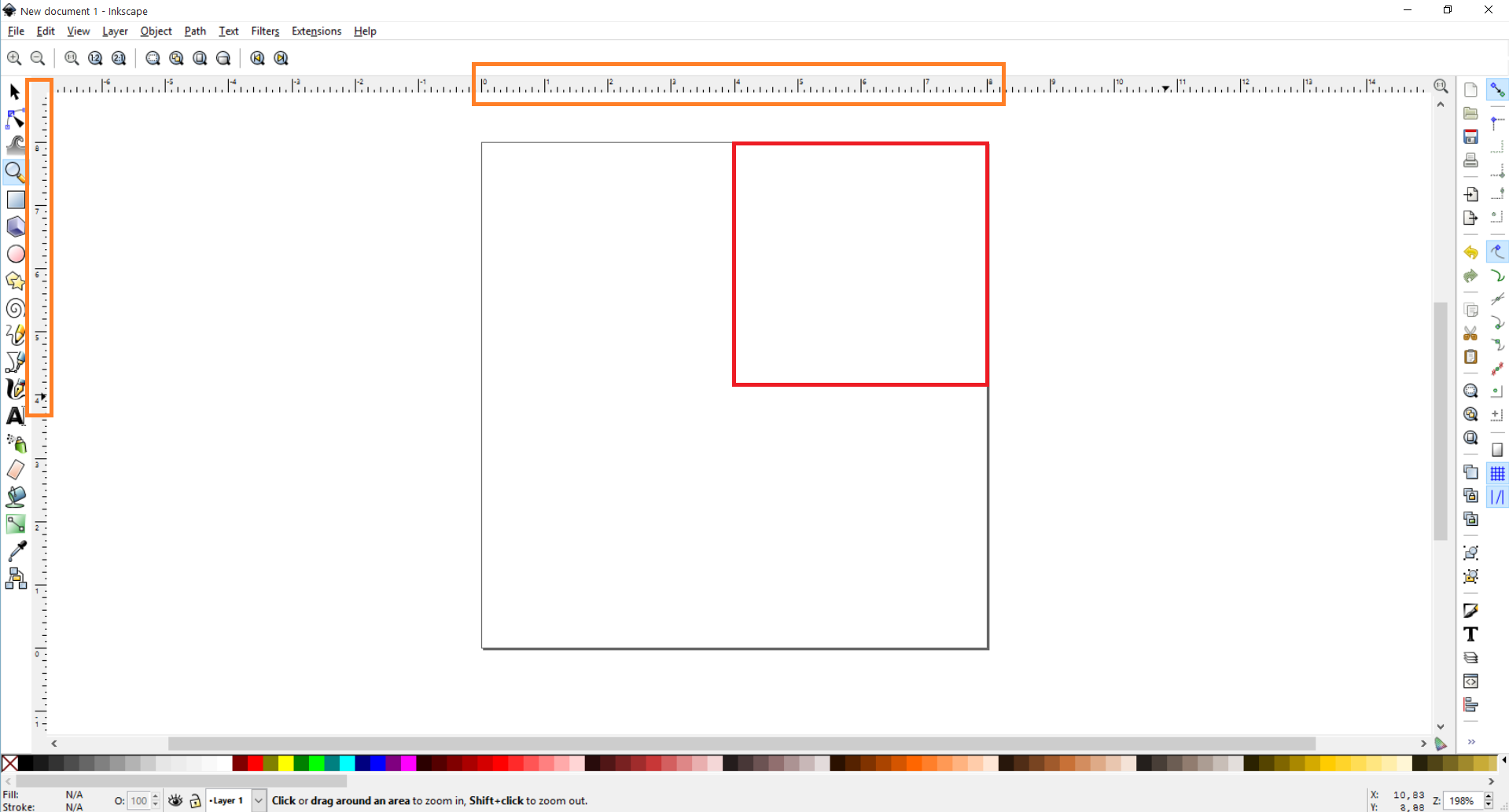Open the XML editor from right panel
The width and height of the screenshot is (1509, 812).
(1470, 681)
